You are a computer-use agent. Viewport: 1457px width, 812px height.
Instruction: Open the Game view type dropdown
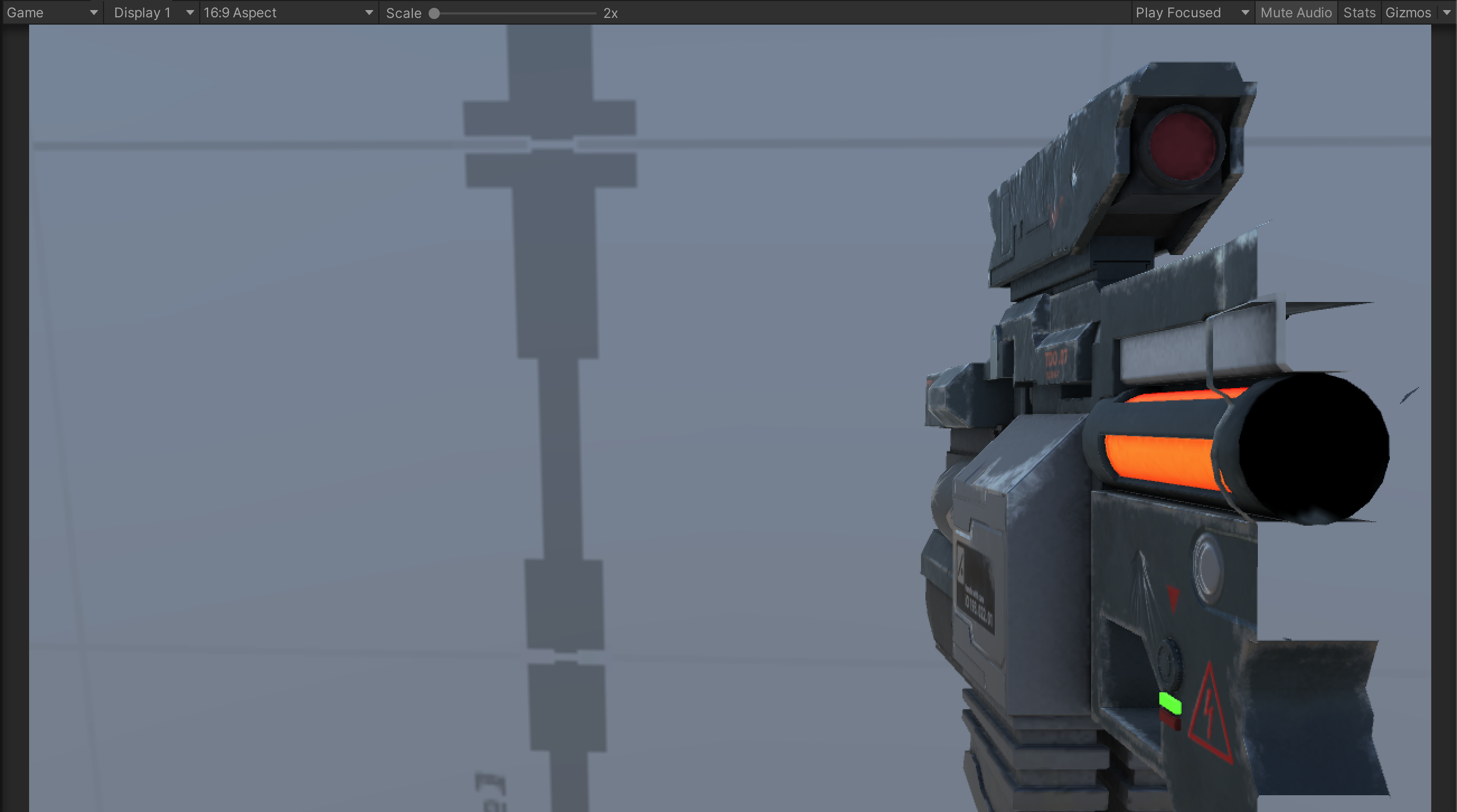pyautogui.click(x=52, y=12)
